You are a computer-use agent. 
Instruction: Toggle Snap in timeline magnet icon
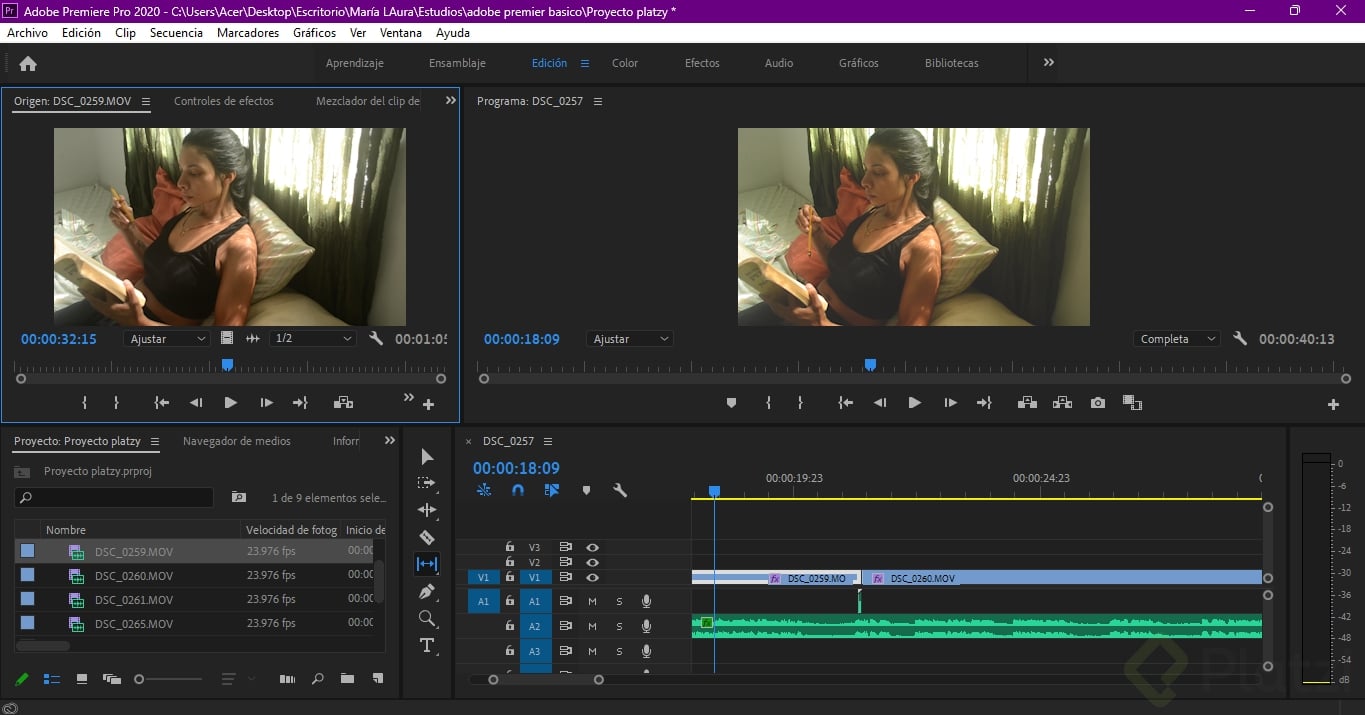[x=518, y=490]
